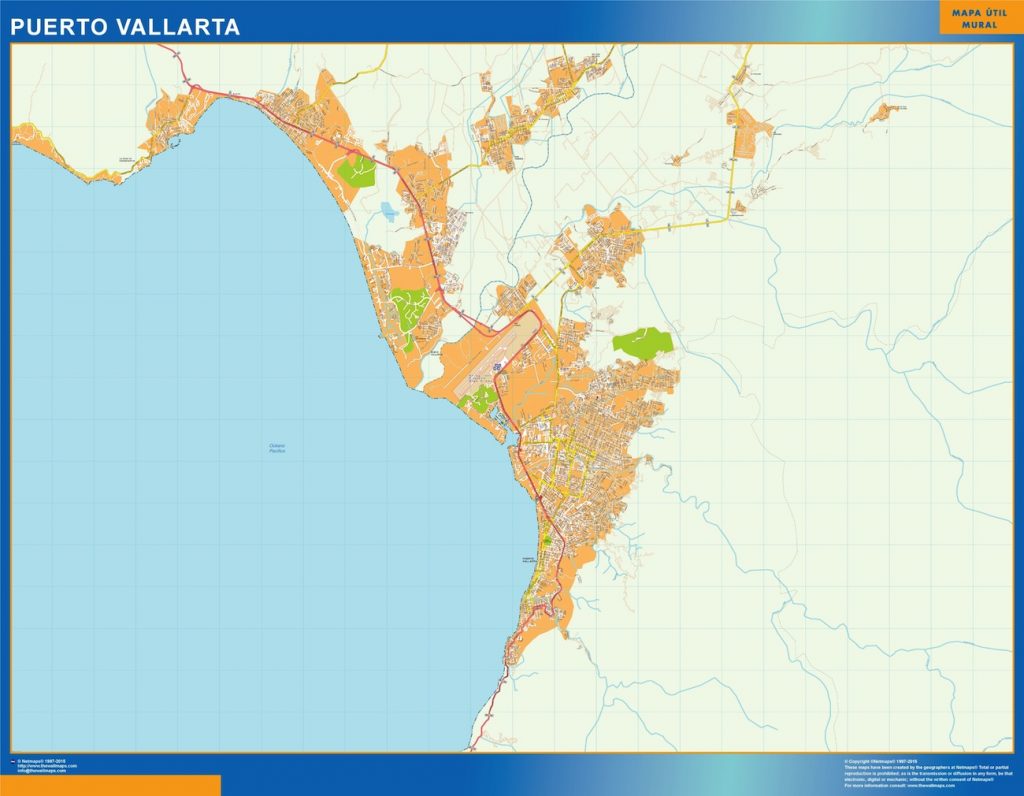
Task: Click the orange bar at bottom left corner
Action: tap(110, 786)
